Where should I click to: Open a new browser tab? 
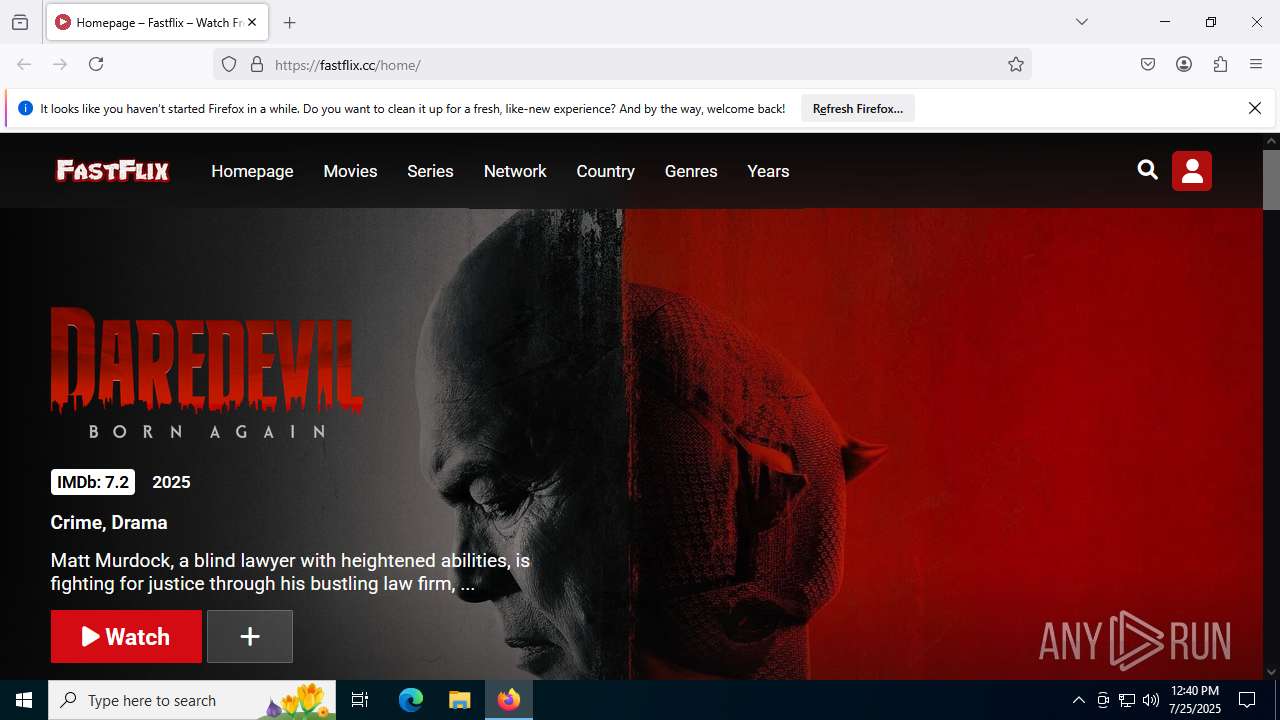(290, 22)
